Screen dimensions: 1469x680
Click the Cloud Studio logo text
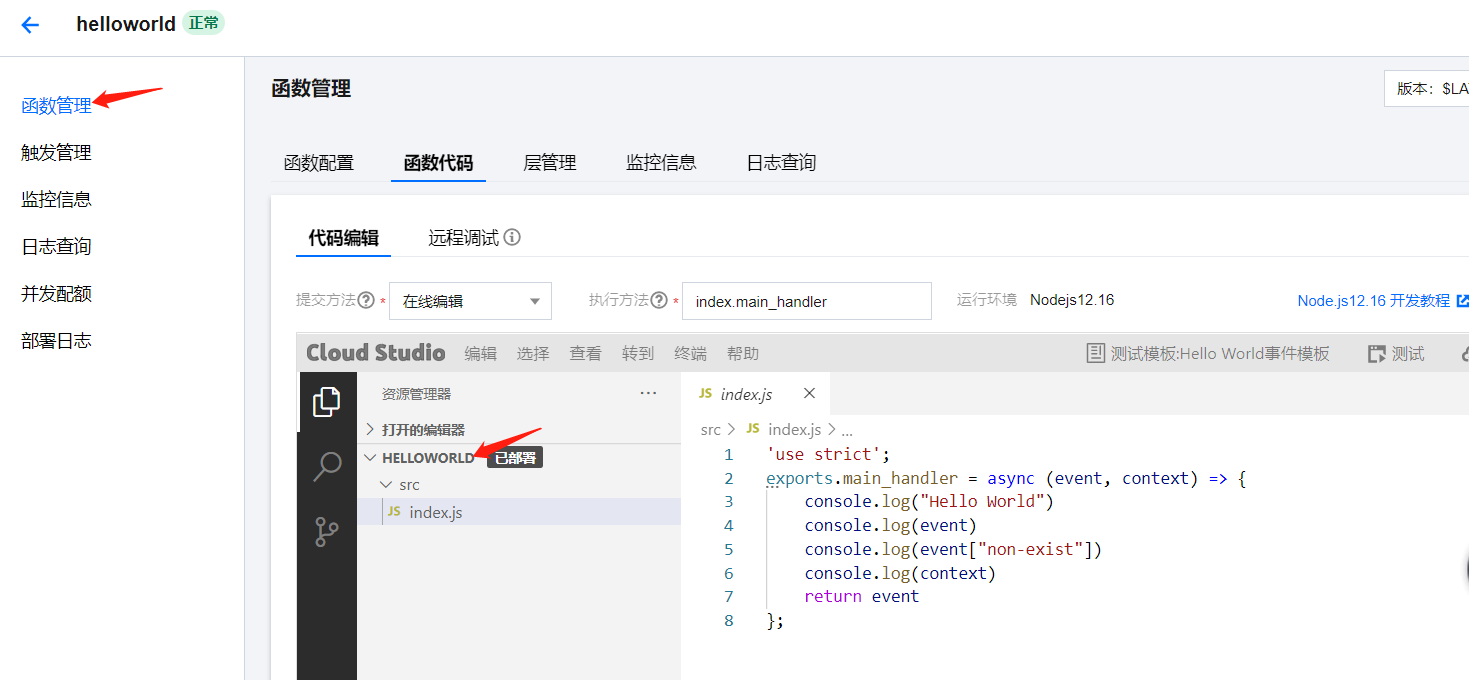click(x=375, y=353)
